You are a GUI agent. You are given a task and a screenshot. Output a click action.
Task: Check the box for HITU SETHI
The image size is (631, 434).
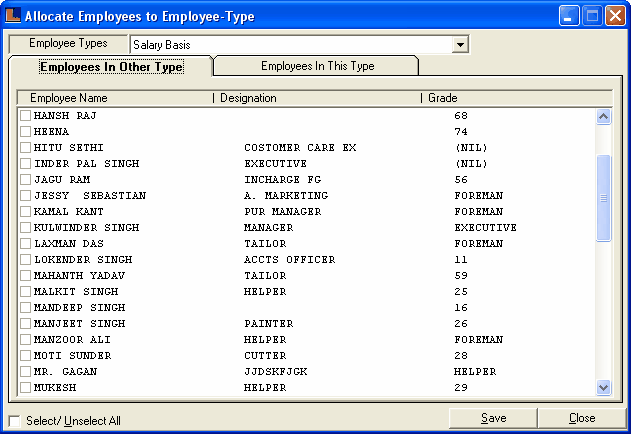coord(25,147)
